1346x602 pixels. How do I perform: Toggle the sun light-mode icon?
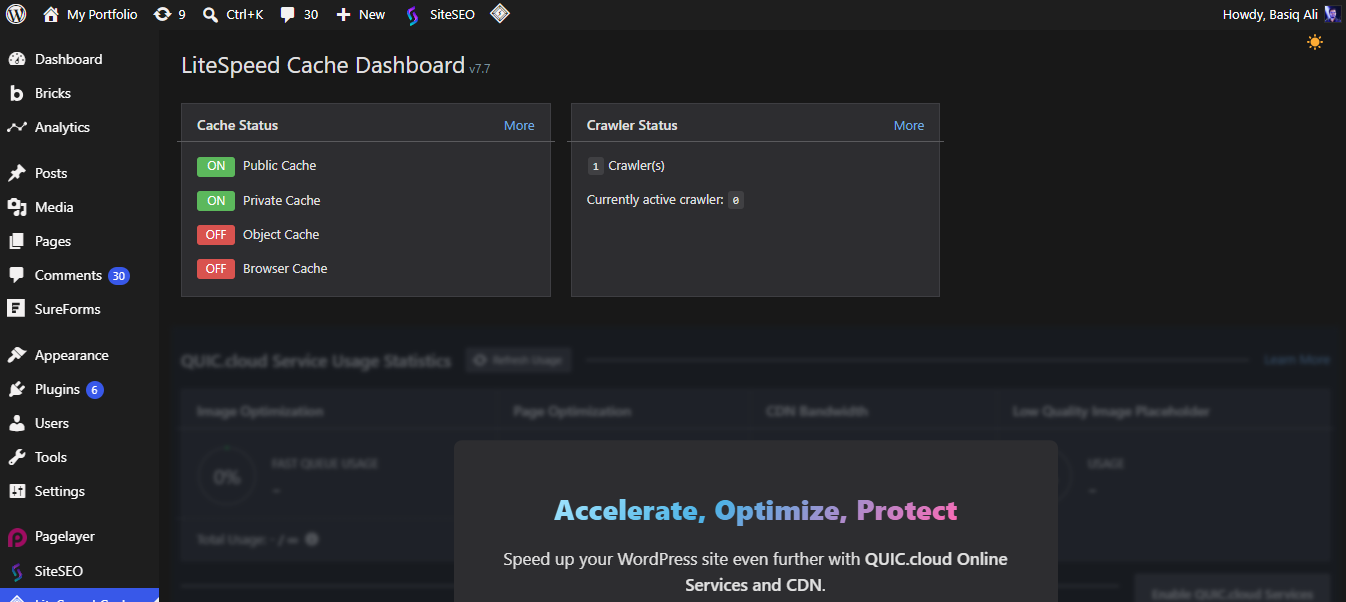pos(1315,42)
